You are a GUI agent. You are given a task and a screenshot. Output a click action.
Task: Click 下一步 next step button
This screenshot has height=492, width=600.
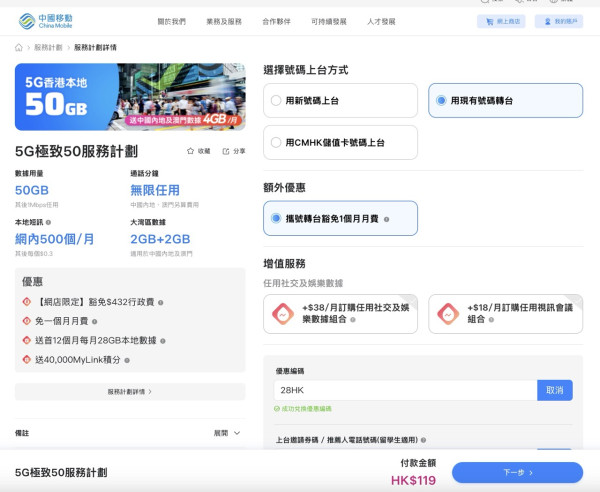(517, 472)
